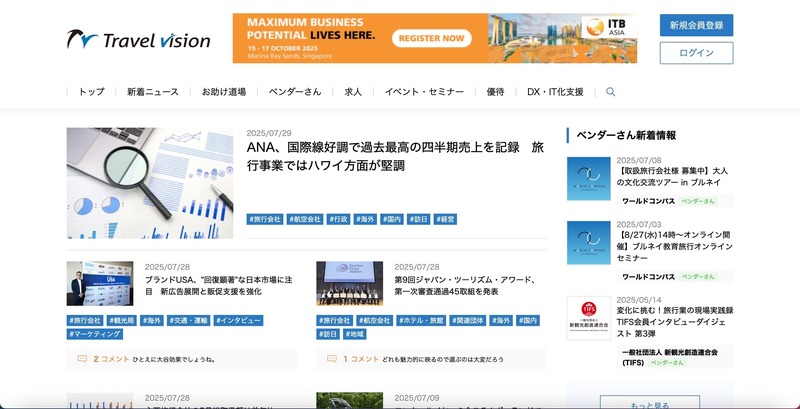Click the 新規会員登録 button
The height and width of the screenshot is (409, 800).
click(x=696, y=25)
